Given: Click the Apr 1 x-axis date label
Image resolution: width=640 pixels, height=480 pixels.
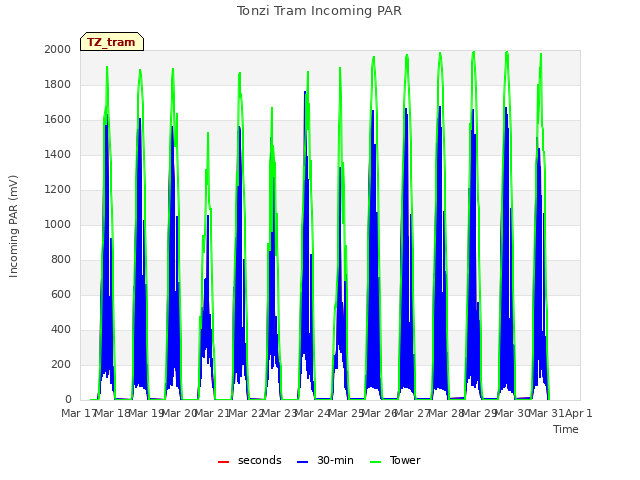Looking at the screenshot, I should [x=579, y=413].
